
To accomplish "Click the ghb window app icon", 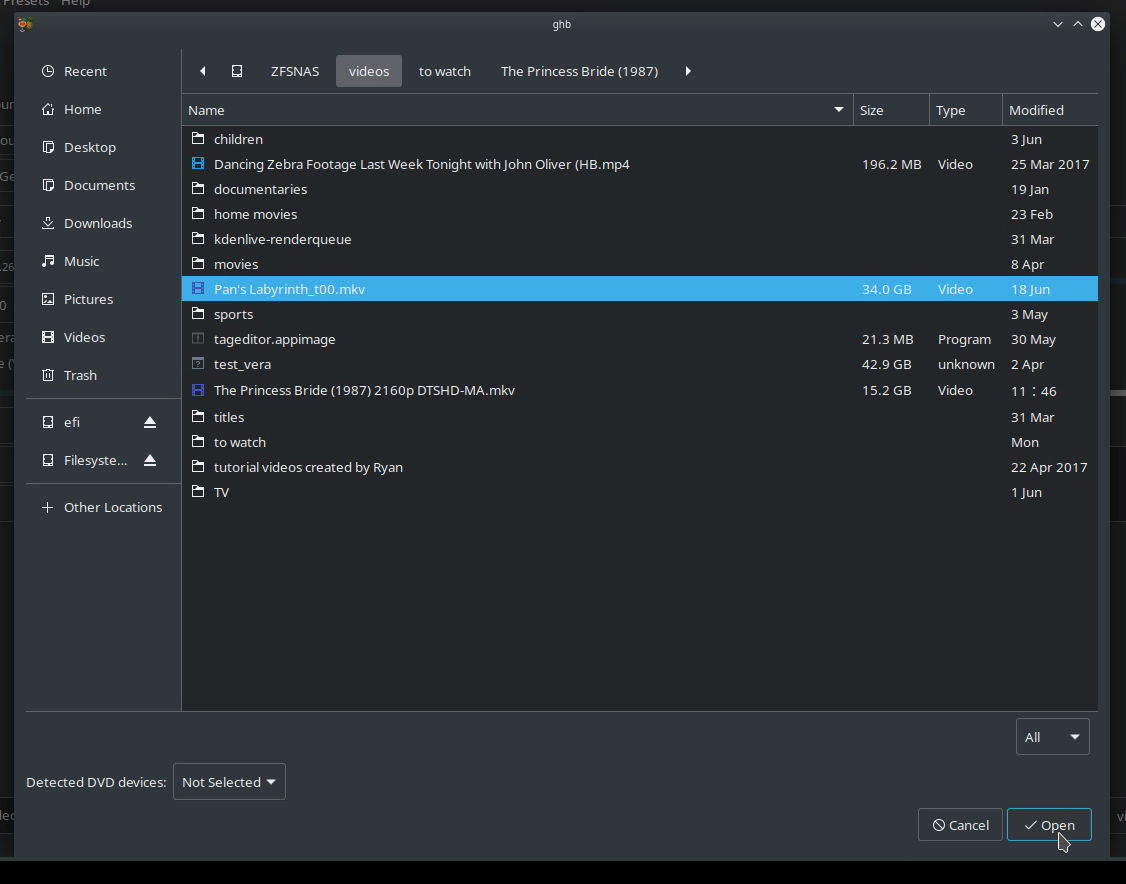I will 26,24.
